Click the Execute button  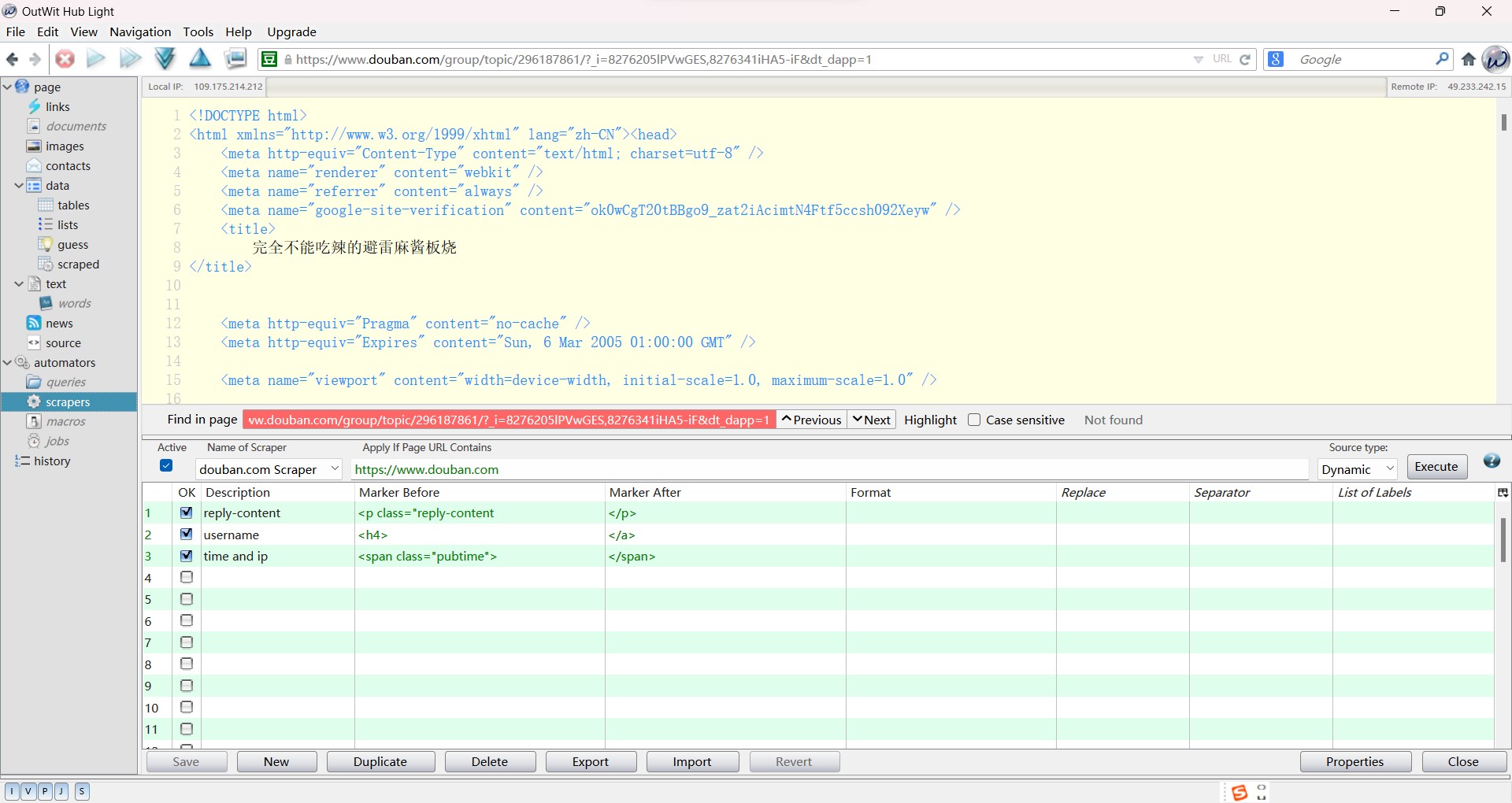click(x=1436, y=466)
